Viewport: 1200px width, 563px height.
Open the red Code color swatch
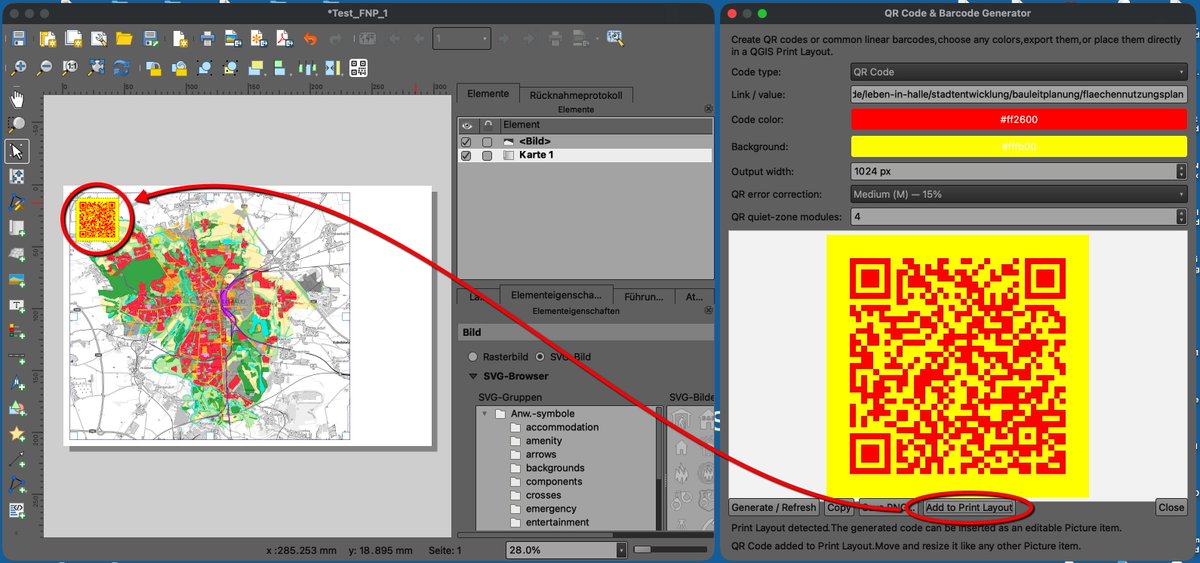(x=1018, y=119)
